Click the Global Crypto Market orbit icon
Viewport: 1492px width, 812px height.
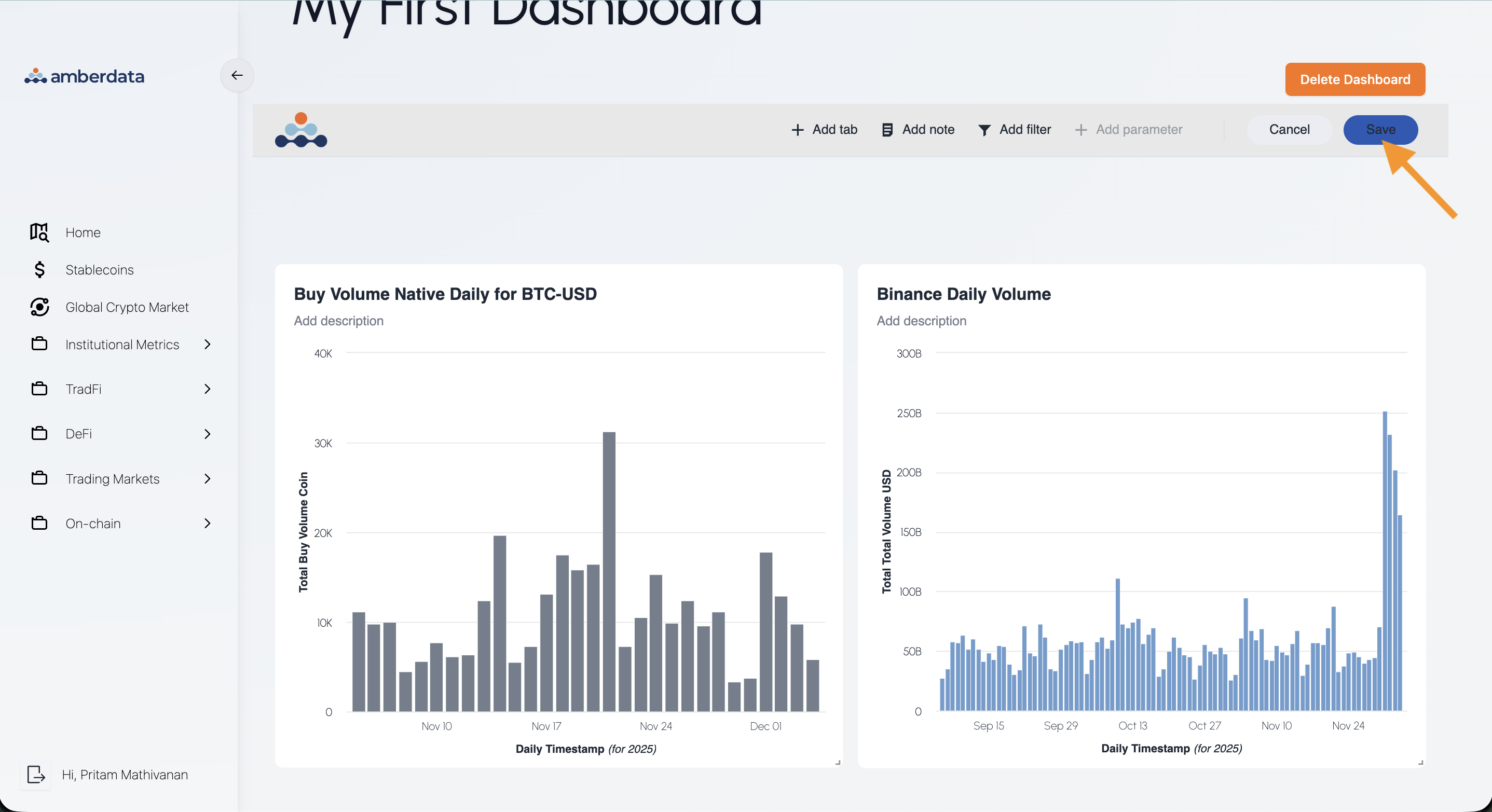tap(39, 307)
